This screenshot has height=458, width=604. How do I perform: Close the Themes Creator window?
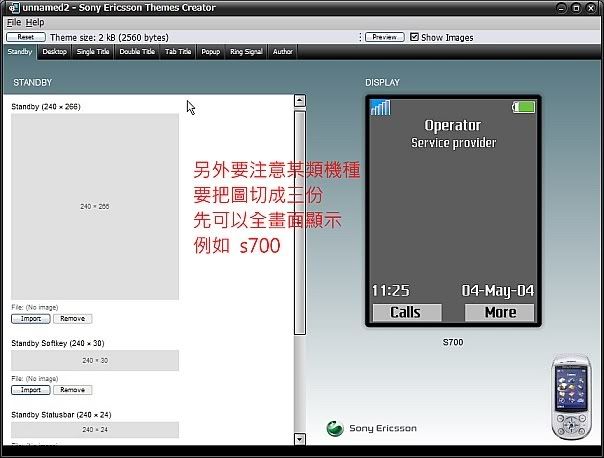pyautogui.click(x=591, y=8)
